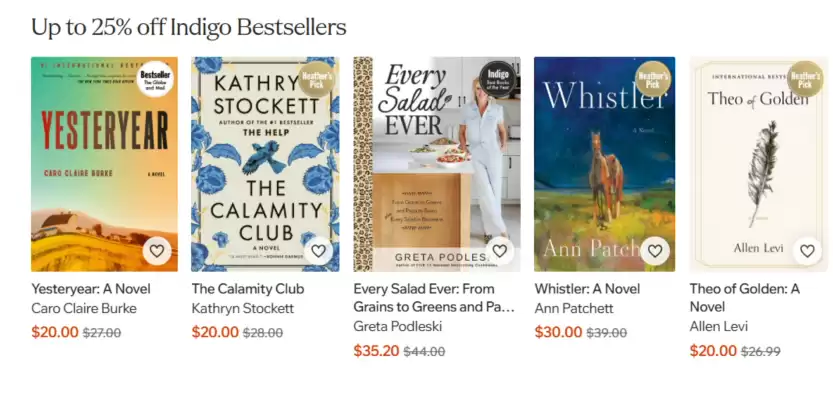Click heart icon on Every Salad Ever

click(x=499, y=251)
